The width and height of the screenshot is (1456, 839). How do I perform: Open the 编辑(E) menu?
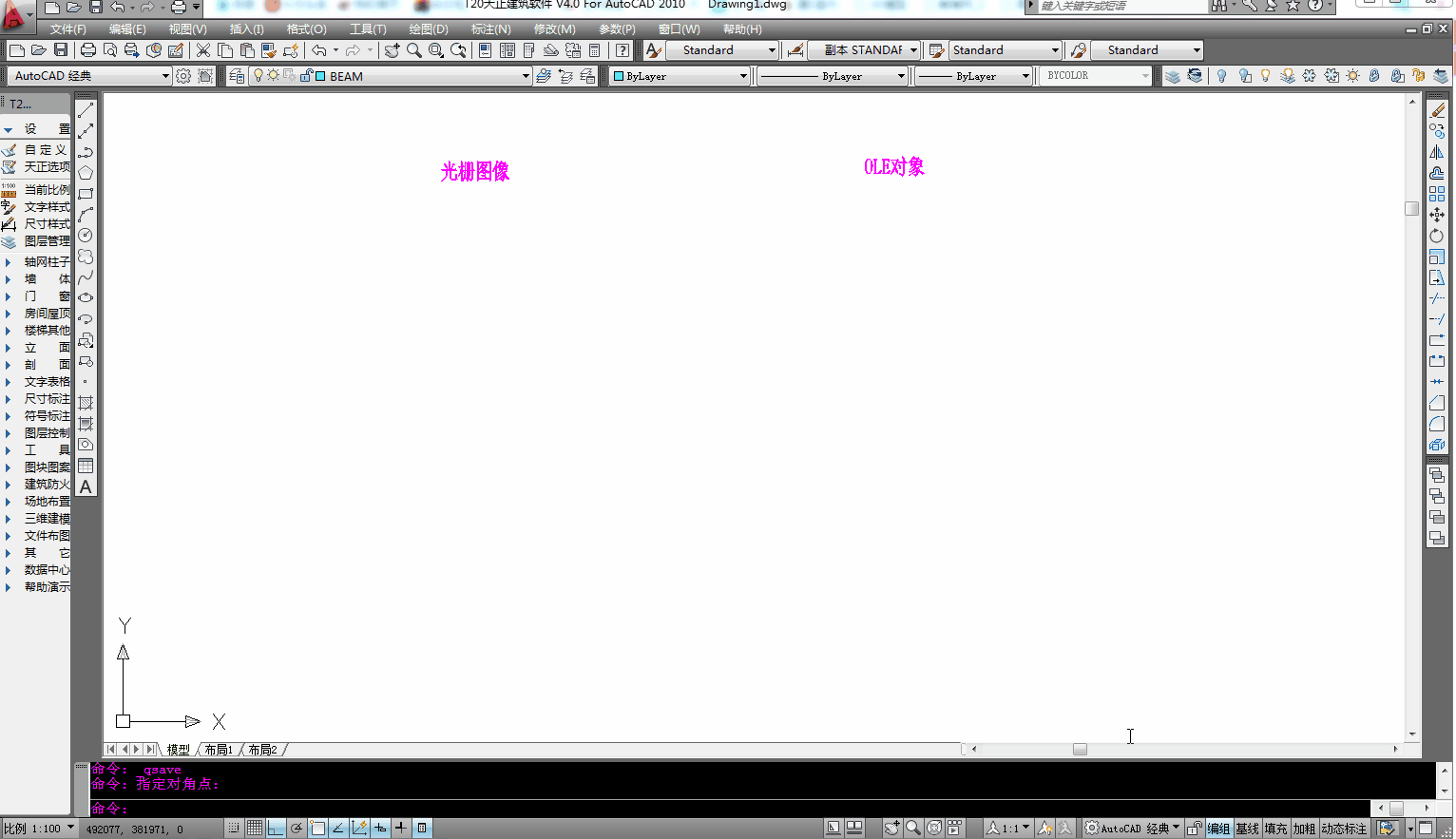click(127, 29)
